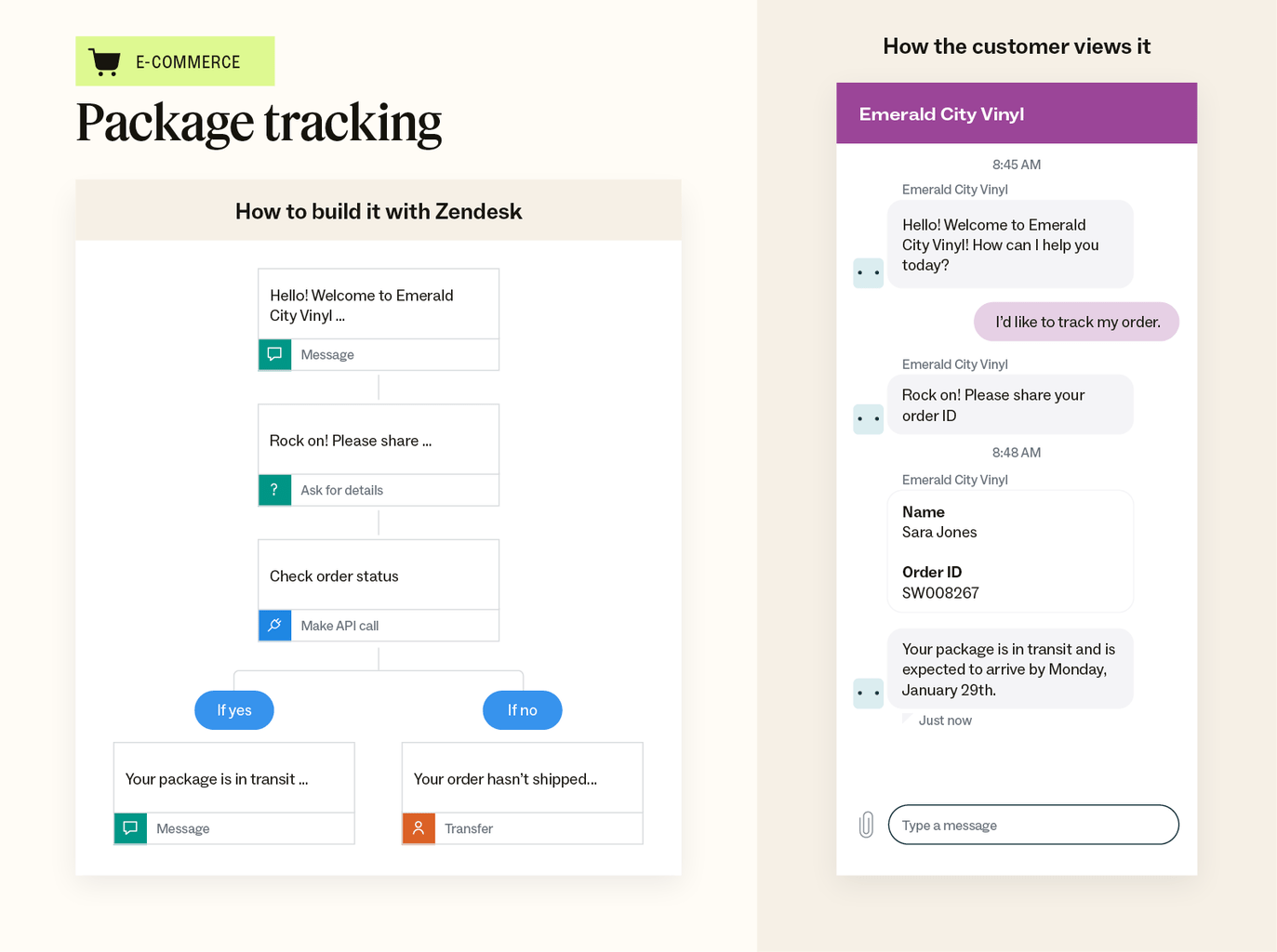The width and height of the screenshot is (1277, 952).
Task: Click the orange Transfer person icon
Action: click(419, 828)
